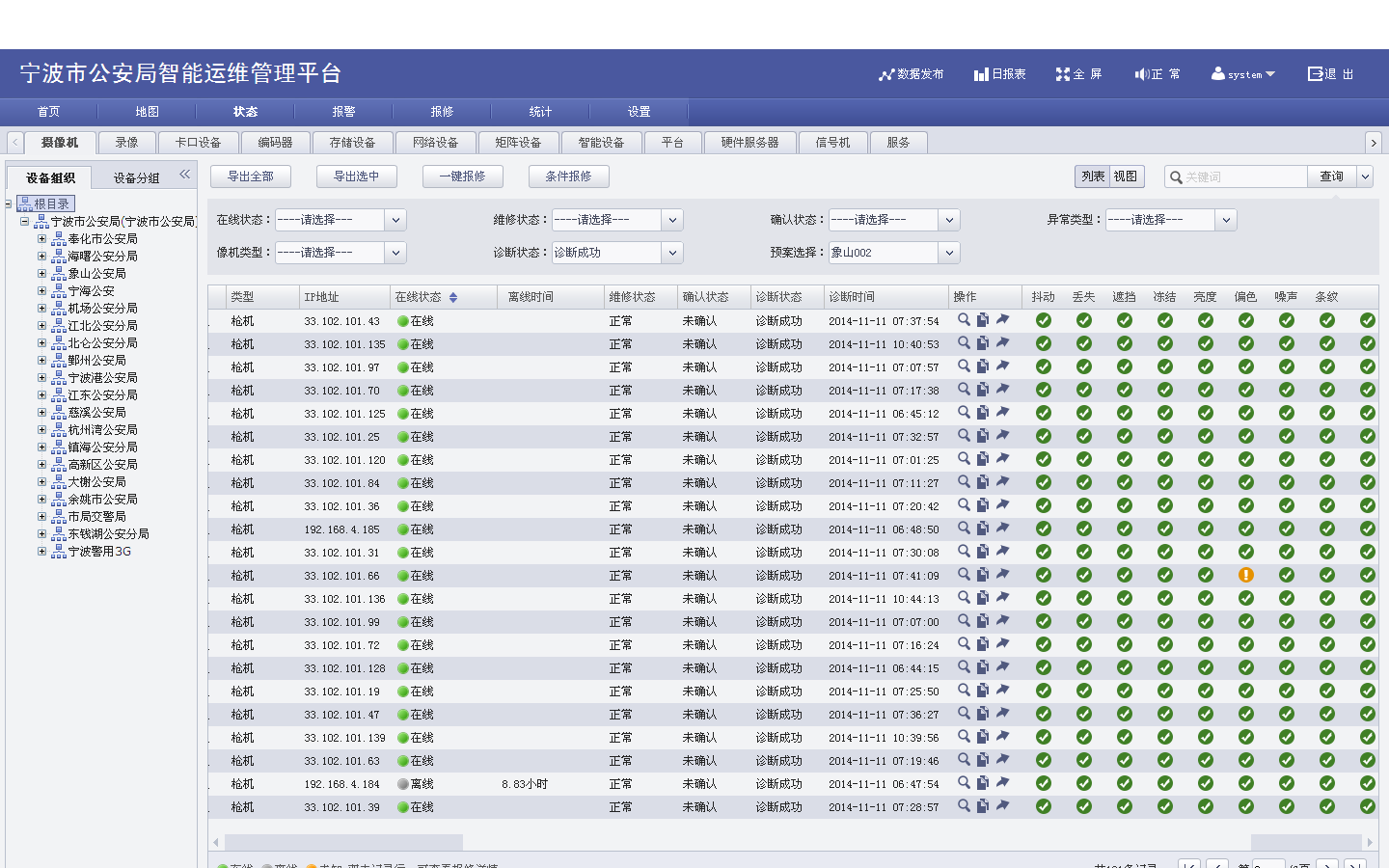Click share arrow icon for row 33.102.101.19
The width and height of the screenshot is (1389, 868).
(1002, 691)
